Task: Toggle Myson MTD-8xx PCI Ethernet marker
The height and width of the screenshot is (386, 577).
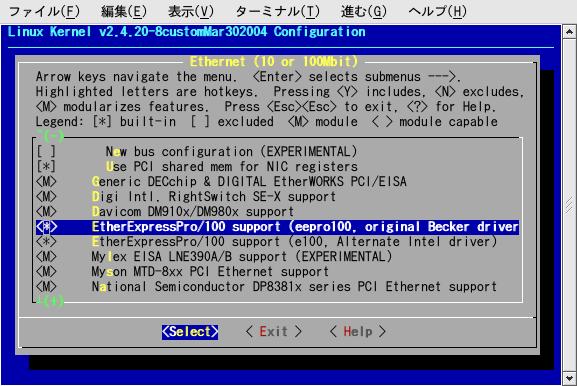Action: [x=46, y=272]
